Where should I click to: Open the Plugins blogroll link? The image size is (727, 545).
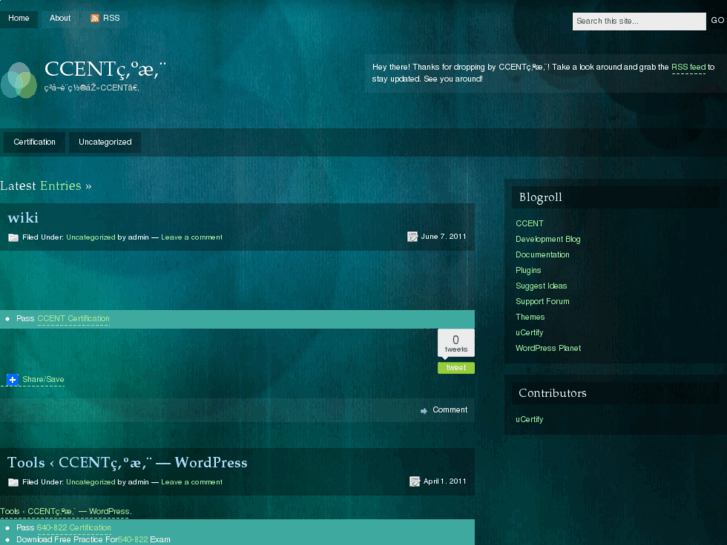tap(528, 270)
